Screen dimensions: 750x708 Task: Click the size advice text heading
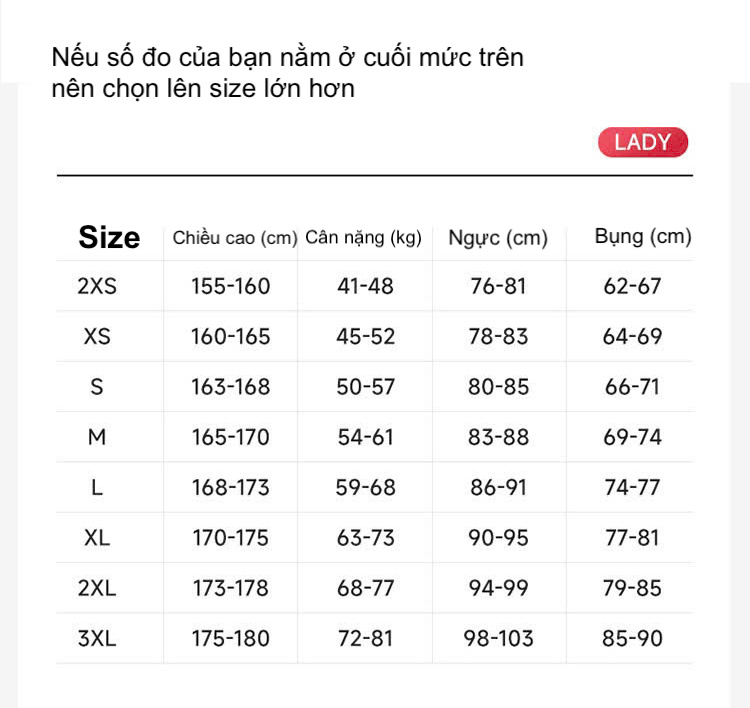(x=287, y=73)
